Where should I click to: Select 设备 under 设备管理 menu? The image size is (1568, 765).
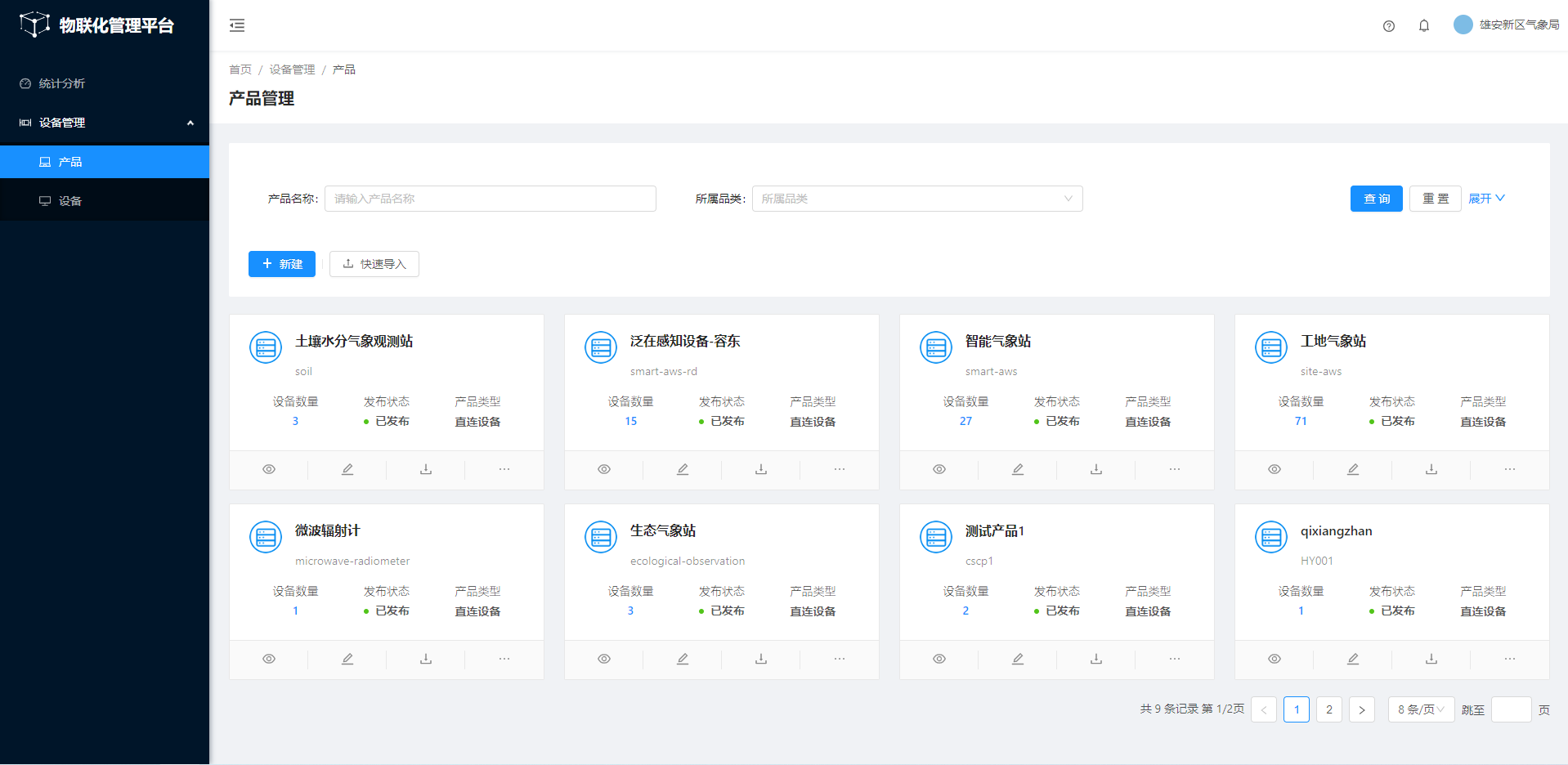pos(70,201)
